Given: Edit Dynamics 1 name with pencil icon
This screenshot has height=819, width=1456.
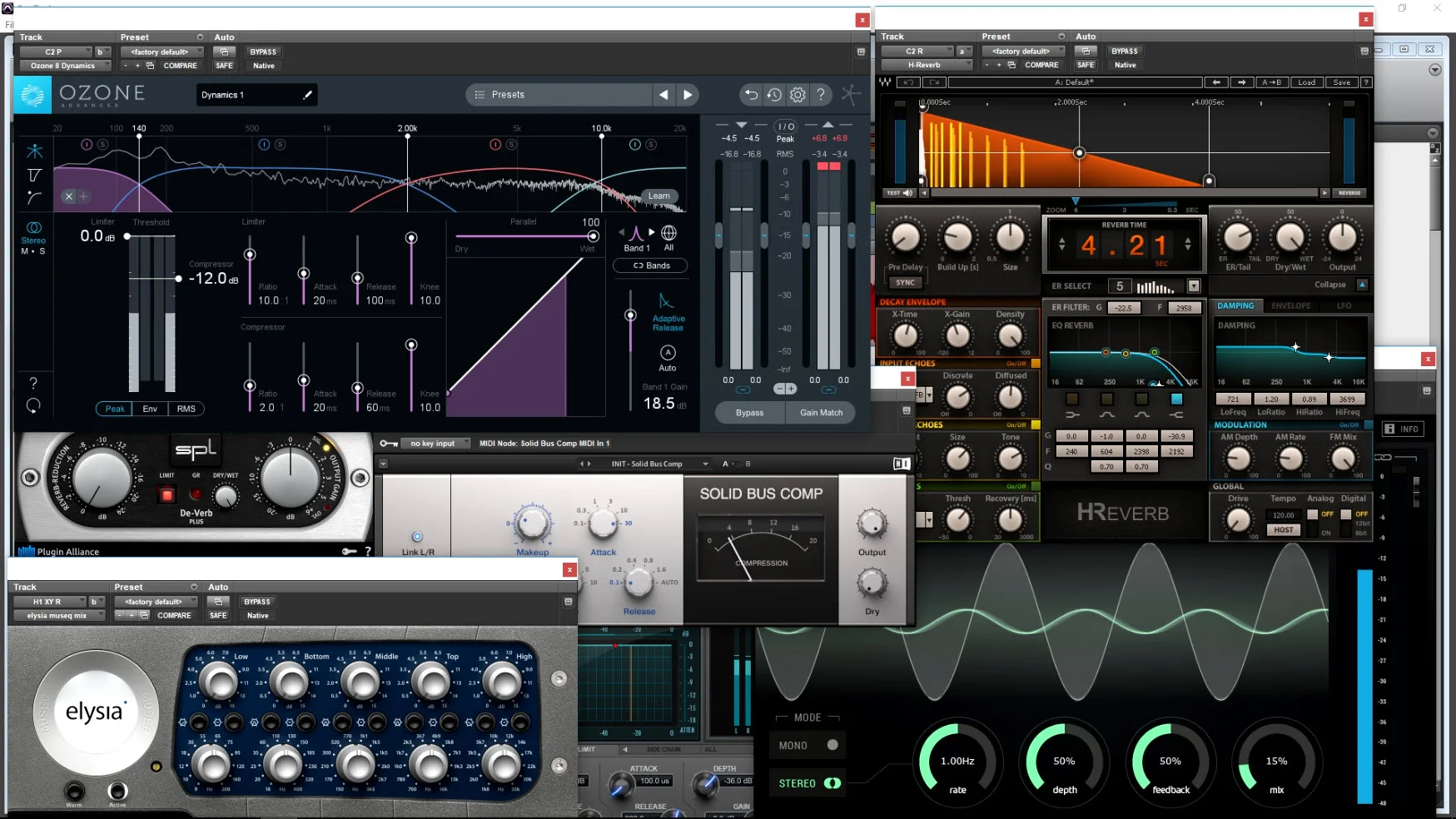Looking at the screenshot, I should point(307,95).
